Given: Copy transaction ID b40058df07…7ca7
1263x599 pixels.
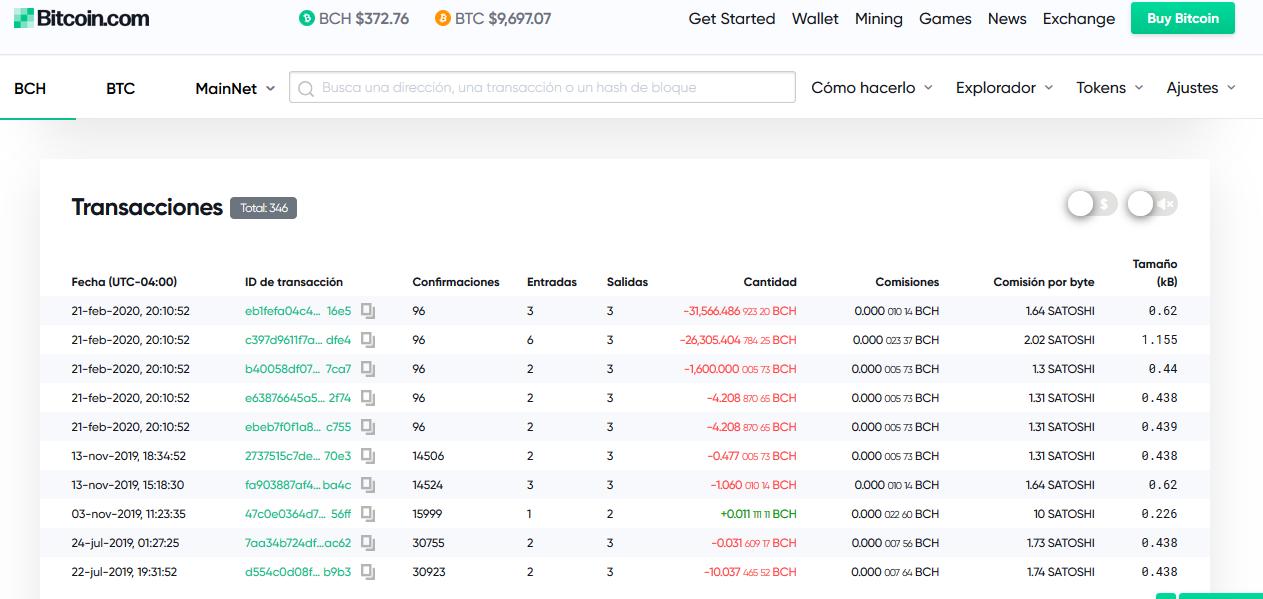Looking at the screenshot, I should coord(368,369).
